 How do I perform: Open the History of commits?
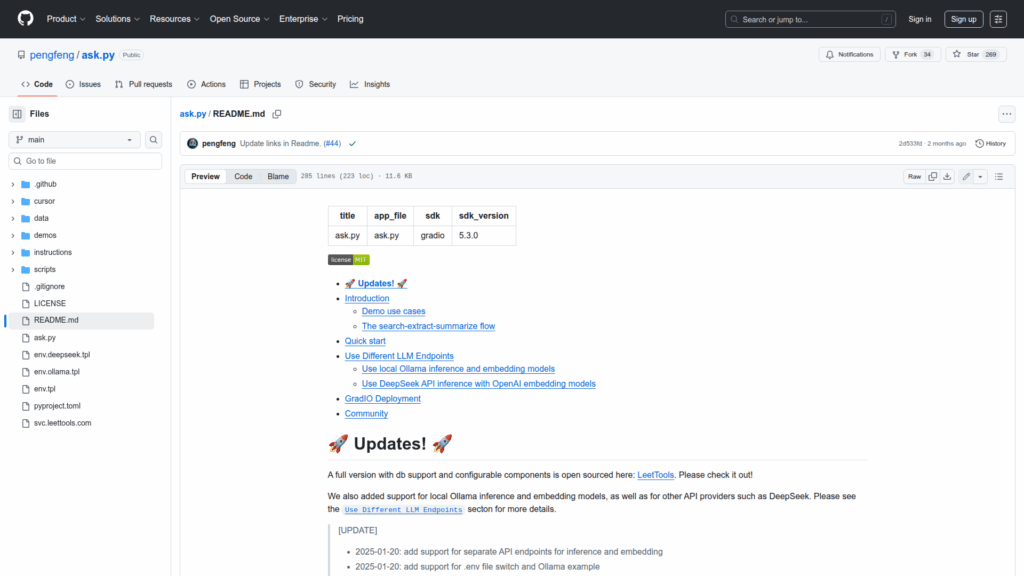pos(991,144)
